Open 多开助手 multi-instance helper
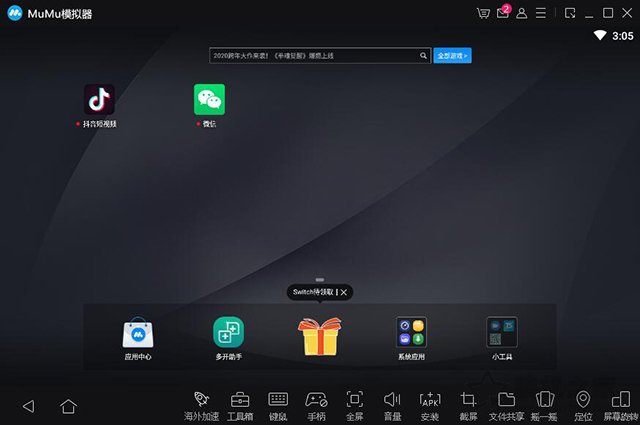Image resolution: width=640 pixels, height=425 pixels. coord(228,332)
